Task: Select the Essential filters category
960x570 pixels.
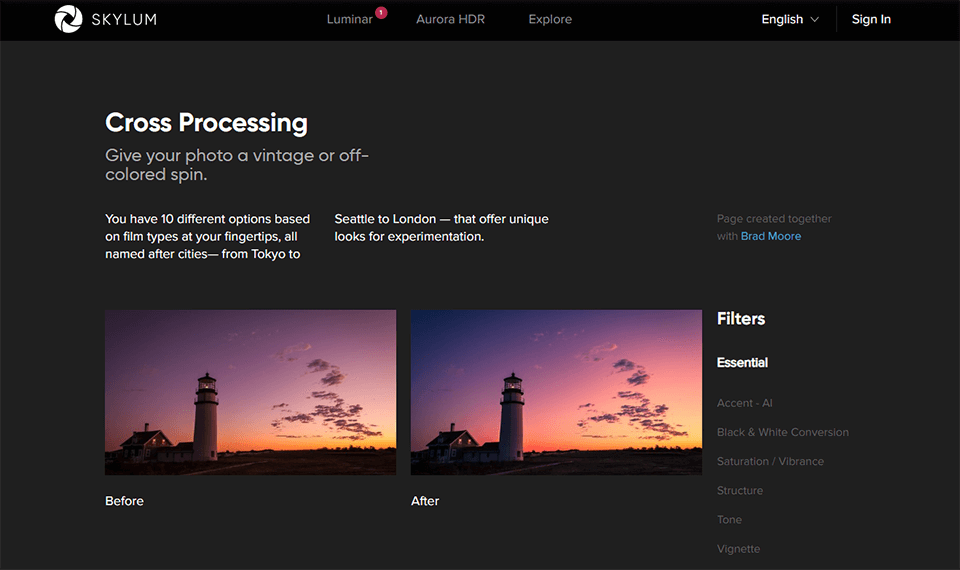Action: [x=742, y=362]
